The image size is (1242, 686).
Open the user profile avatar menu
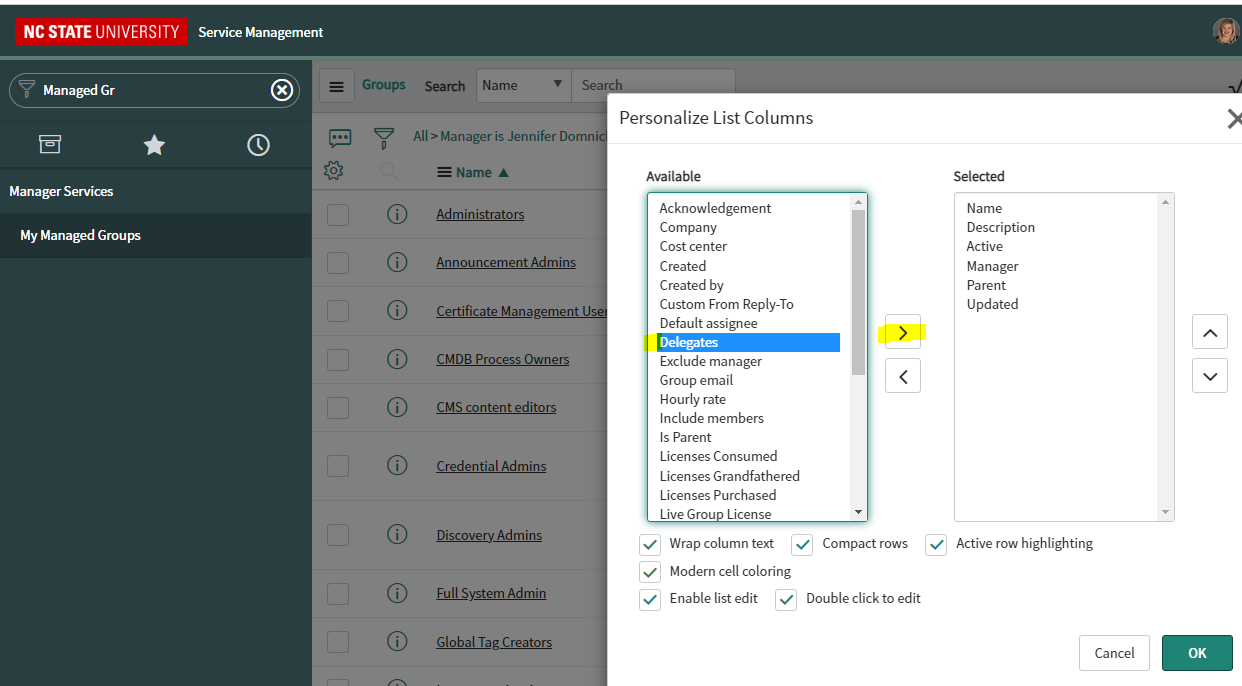pos(1225,31)
